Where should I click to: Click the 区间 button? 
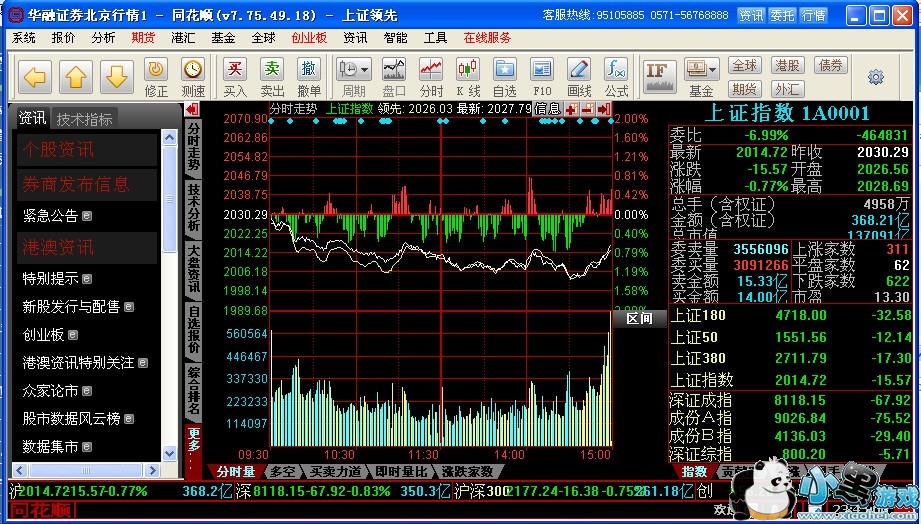[639, 319]
